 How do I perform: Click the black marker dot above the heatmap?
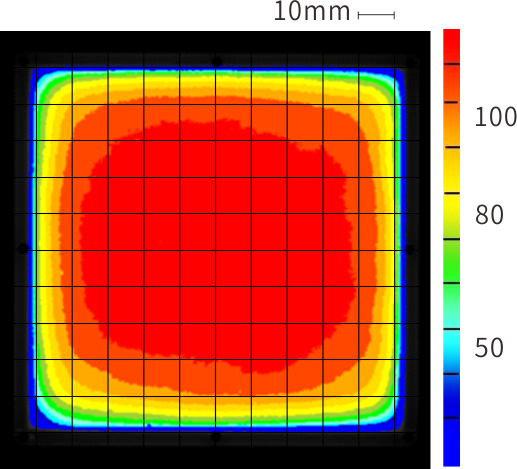(x=217, y=61)
